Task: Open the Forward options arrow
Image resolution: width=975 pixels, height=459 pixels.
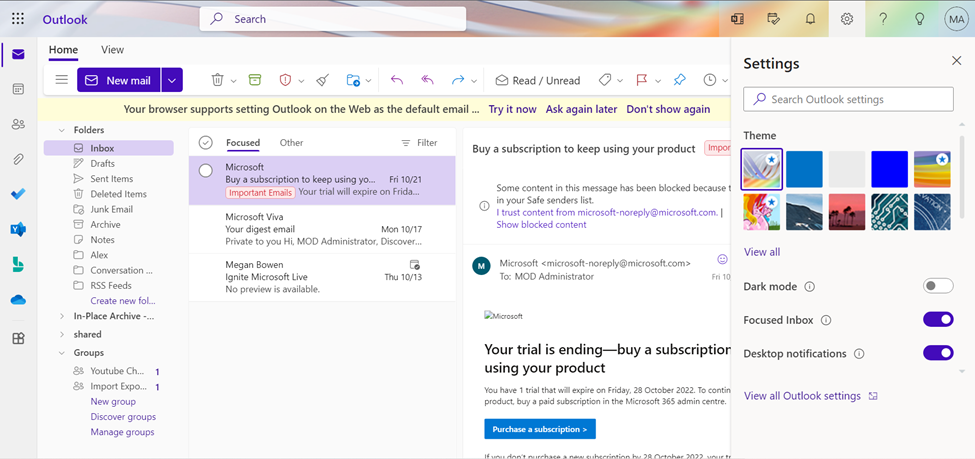Action: click(474, 81)
